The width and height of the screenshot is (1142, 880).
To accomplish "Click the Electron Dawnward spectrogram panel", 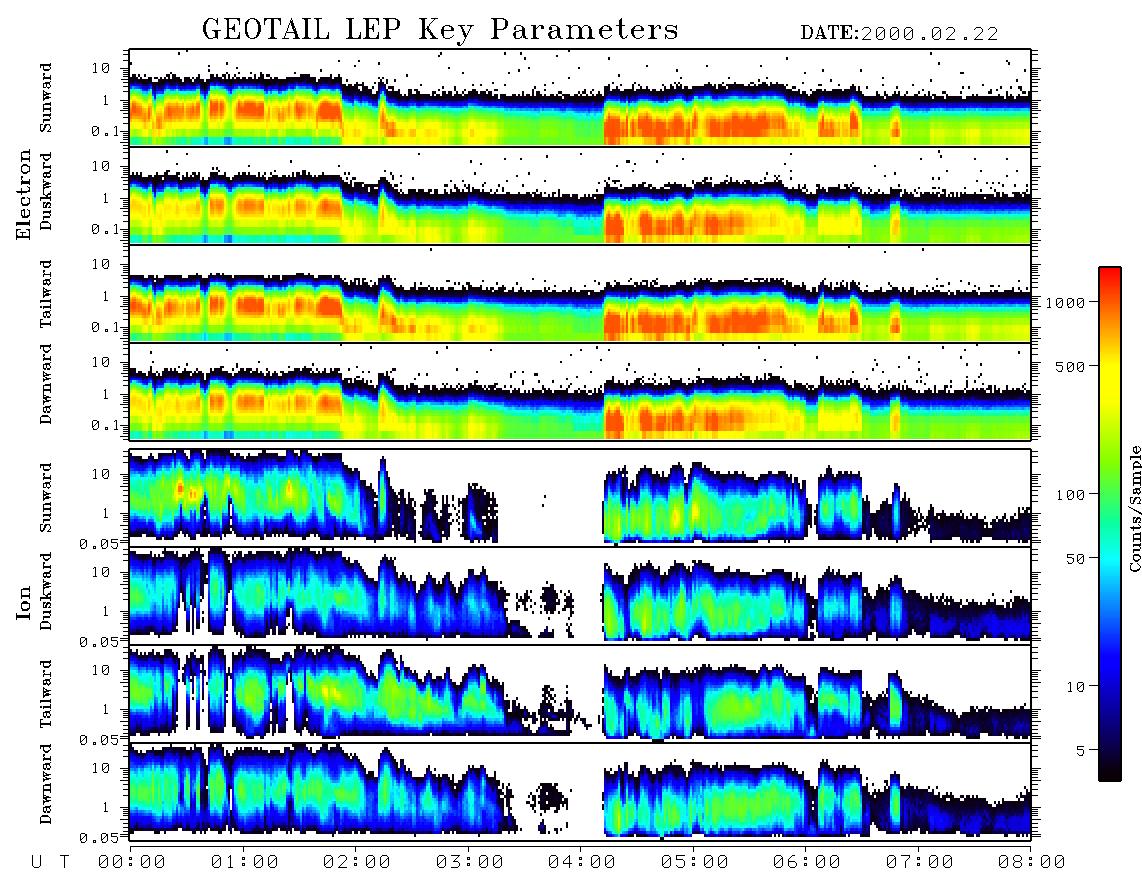I will point(580,391).
